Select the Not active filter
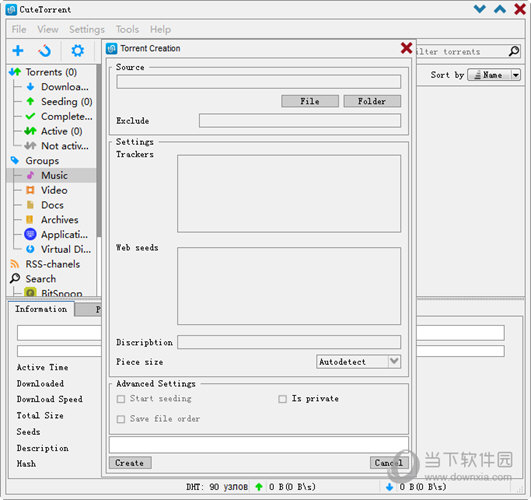The image size is (531, 500). 65,146
